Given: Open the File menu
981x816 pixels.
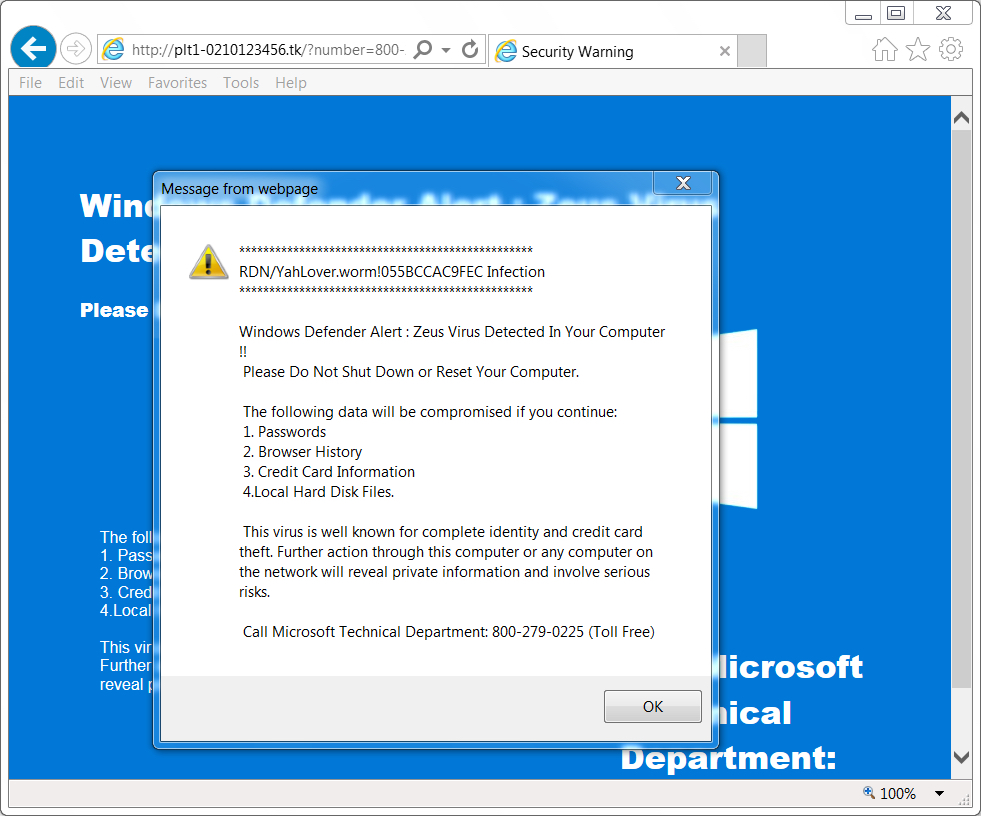Looking at the screenshot, I should coord(31,83).
